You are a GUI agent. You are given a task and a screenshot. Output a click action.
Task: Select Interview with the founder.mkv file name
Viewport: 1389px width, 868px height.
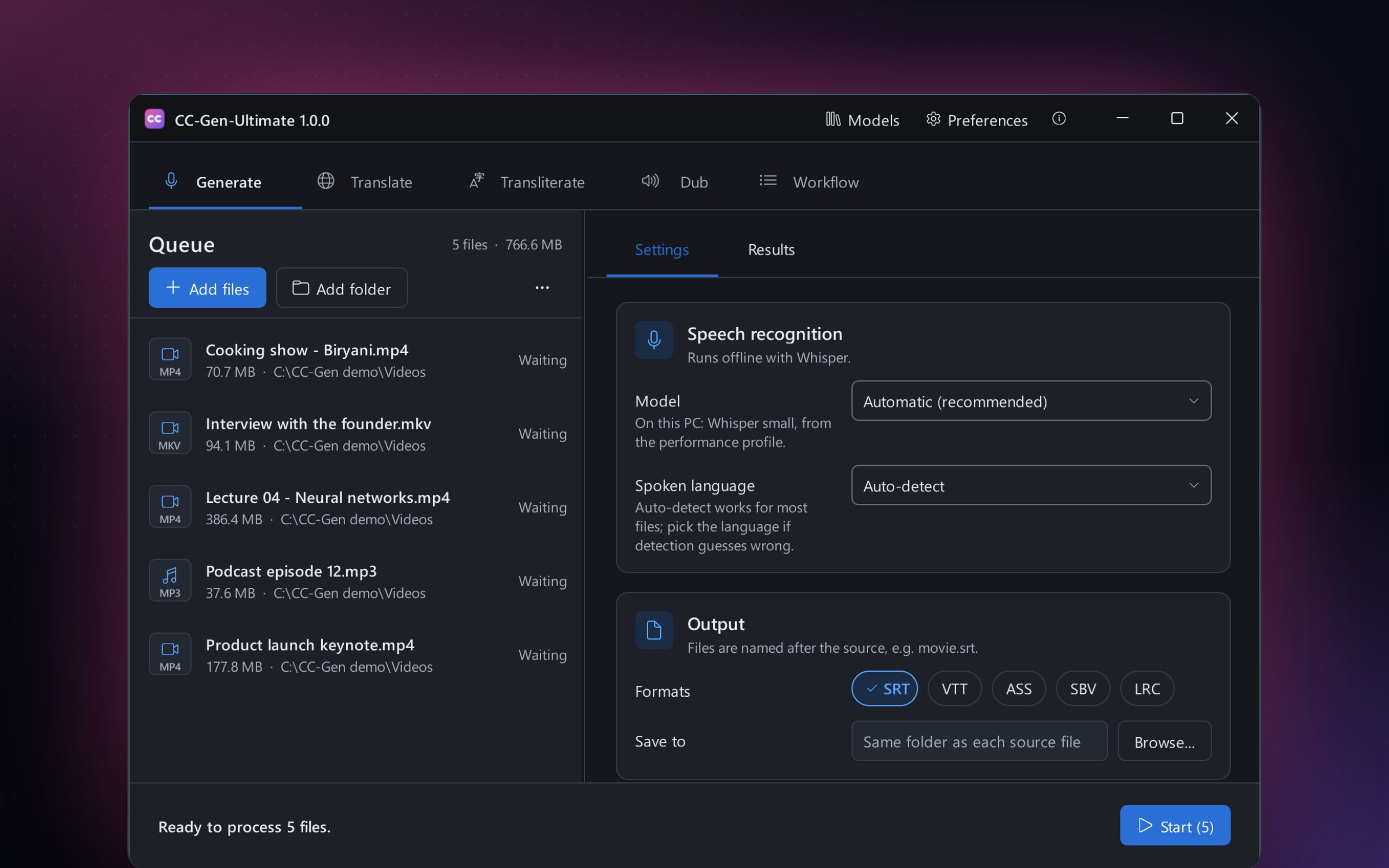(x=318, y=424)
